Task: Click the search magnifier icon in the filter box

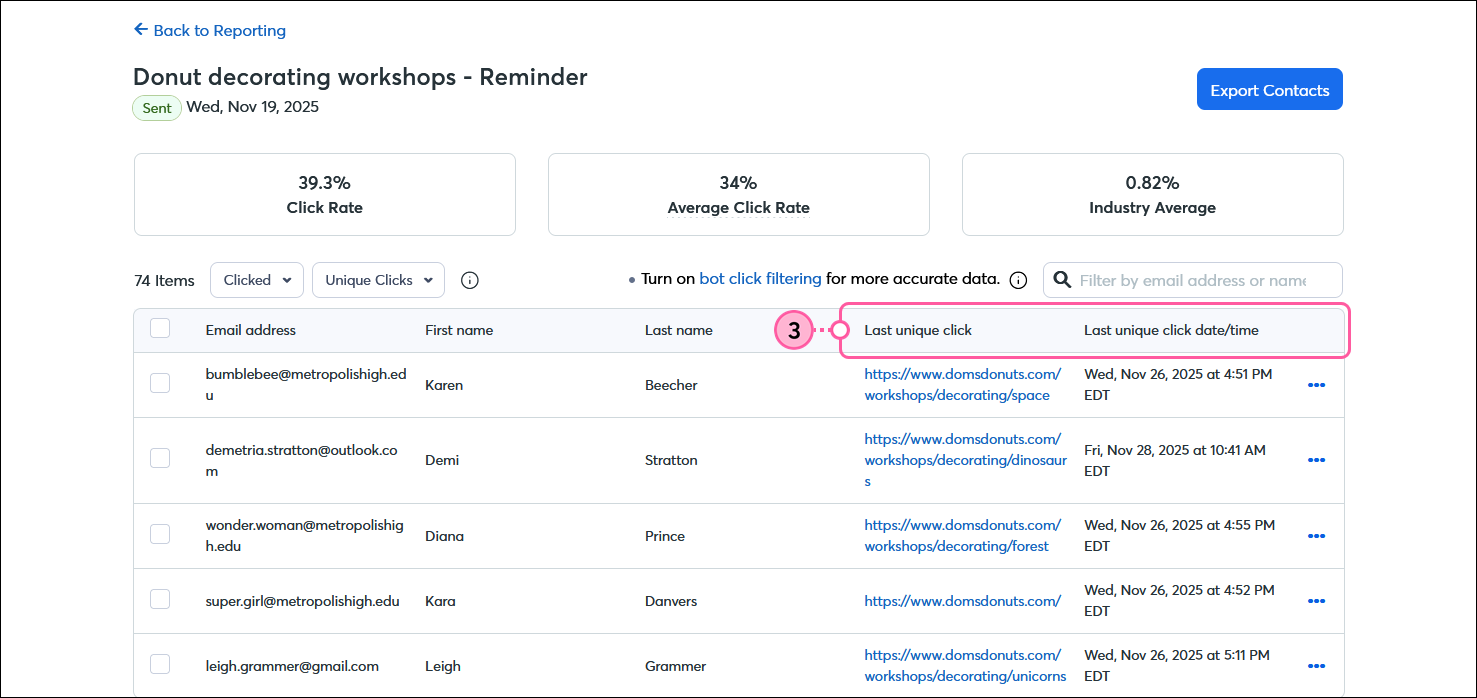Action: click(1062, 280)
